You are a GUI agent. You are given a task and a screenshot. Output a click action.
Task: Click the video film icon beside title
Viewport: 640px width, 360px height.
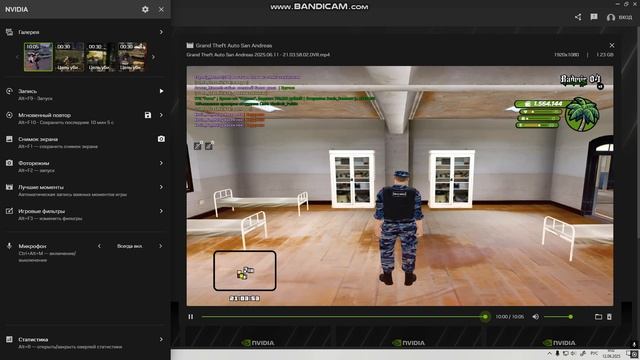click(190, 45)
